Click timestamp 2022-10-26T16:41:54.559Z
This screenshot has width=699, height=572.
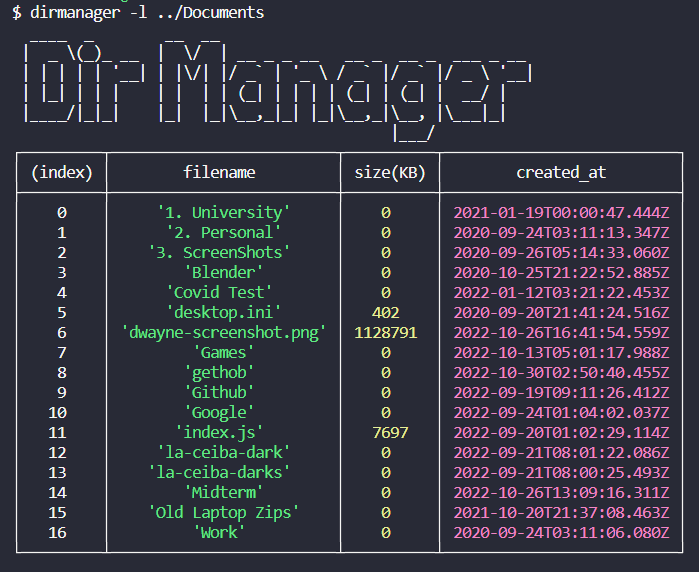tap(561, 333)
